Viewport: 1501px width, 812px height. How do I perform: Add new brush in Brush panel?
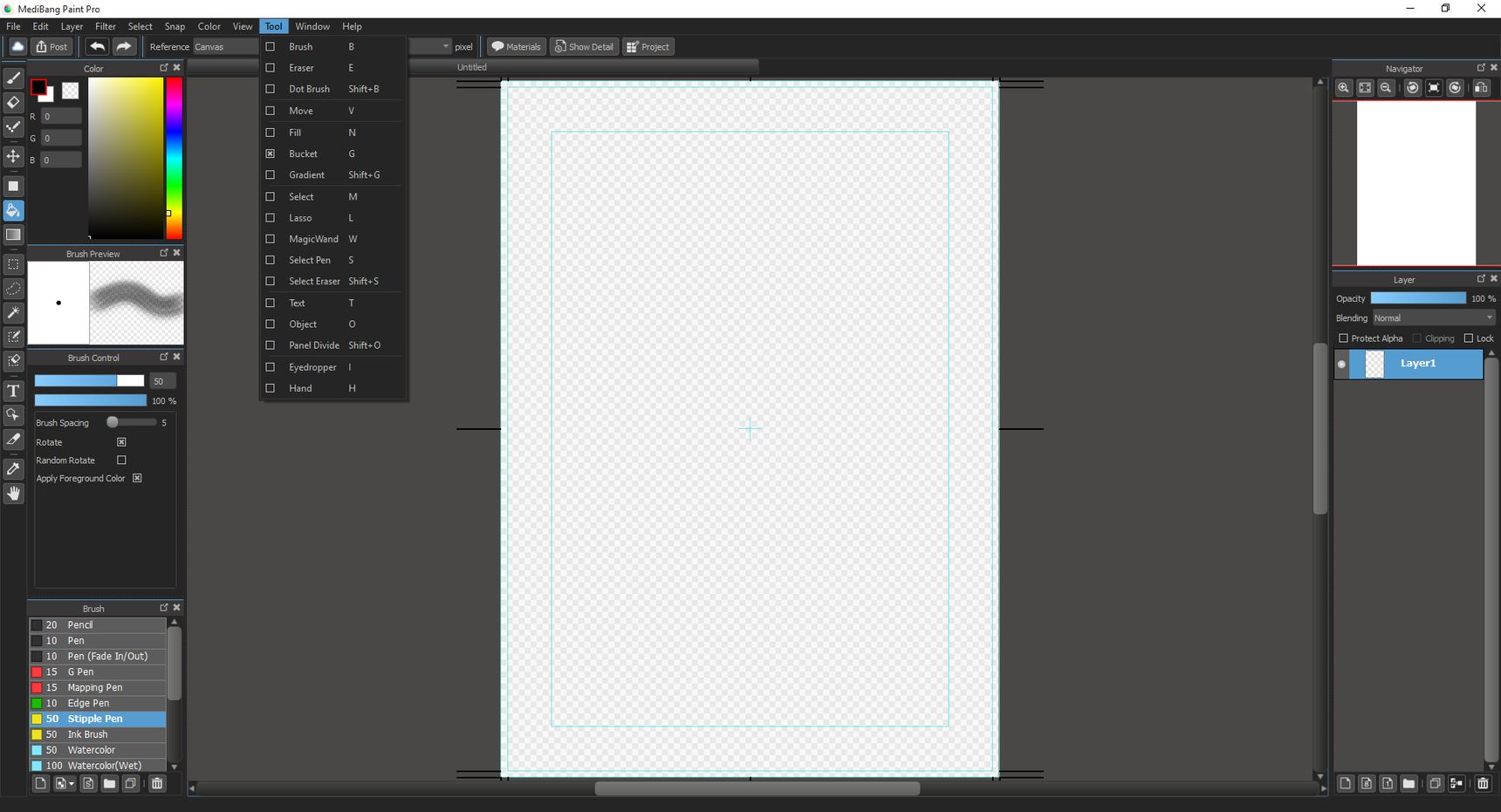click(x=40, y=783)
